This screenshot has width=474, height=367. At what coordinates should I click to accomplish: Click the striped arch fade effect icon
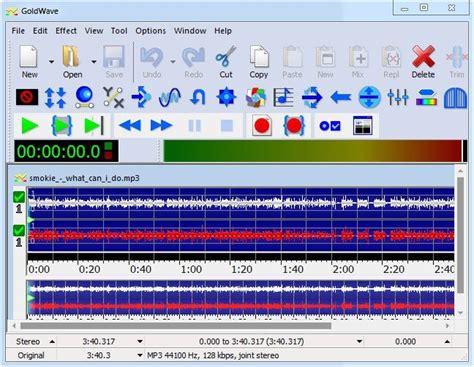click(455, 97)
